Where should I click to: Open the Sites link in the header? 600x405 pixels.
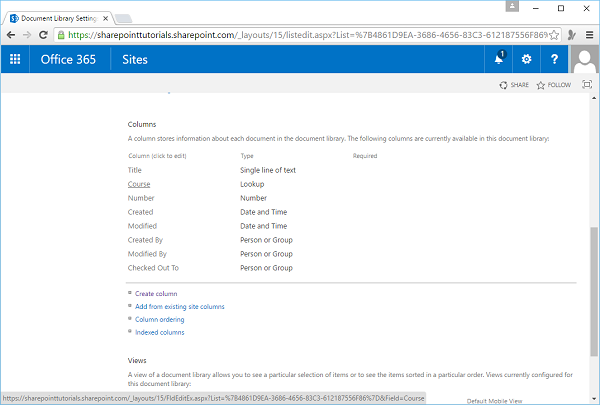coord(136,59)
